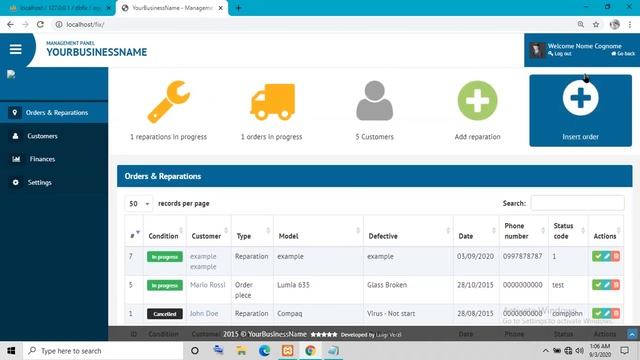Reload the browser page

40,24
